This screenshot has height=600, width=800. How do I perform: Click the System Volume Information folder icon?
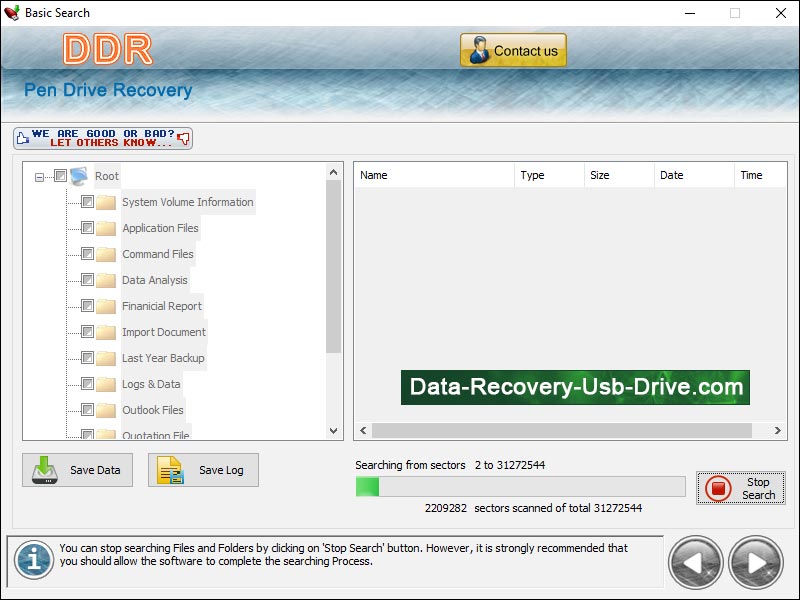pos(106,202)
